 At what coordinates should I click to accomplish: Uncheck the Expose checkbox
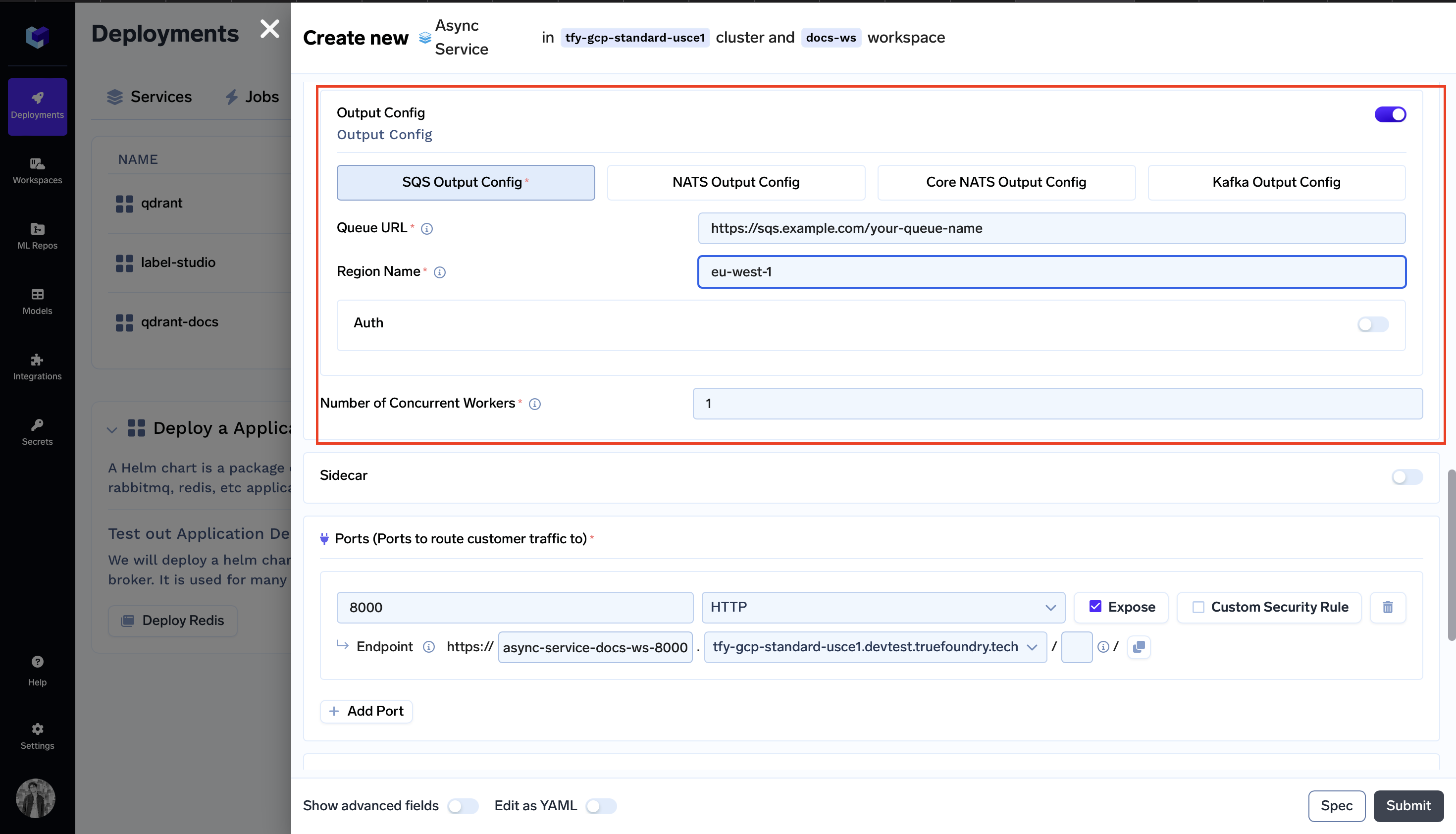[x=1095, y=607]
